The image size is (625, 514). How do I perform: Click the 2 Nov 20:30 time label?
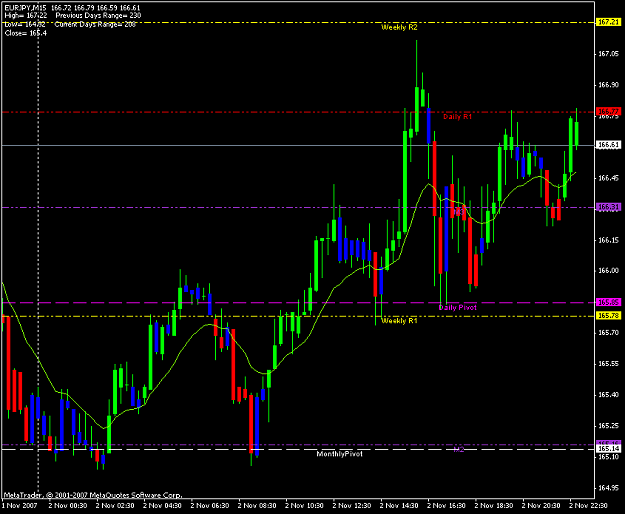541,506
